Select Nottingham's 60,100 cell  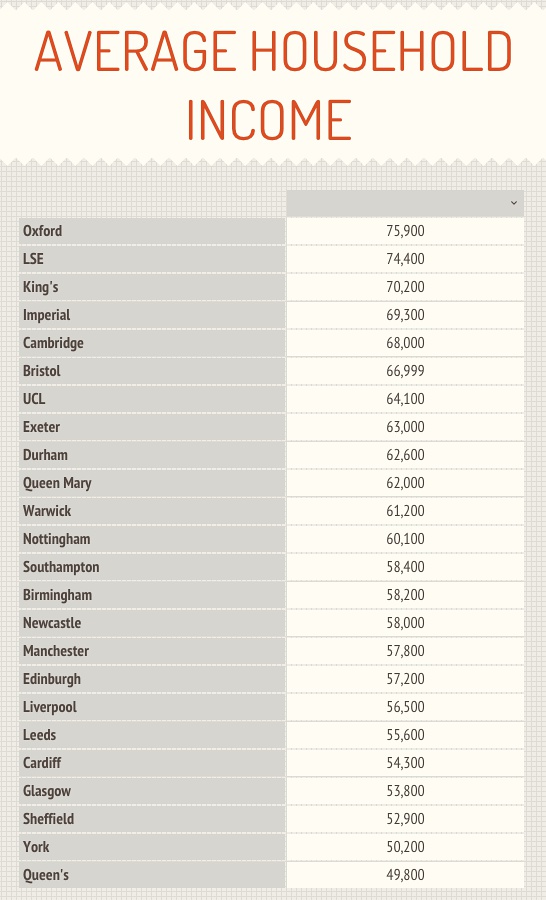405,540
